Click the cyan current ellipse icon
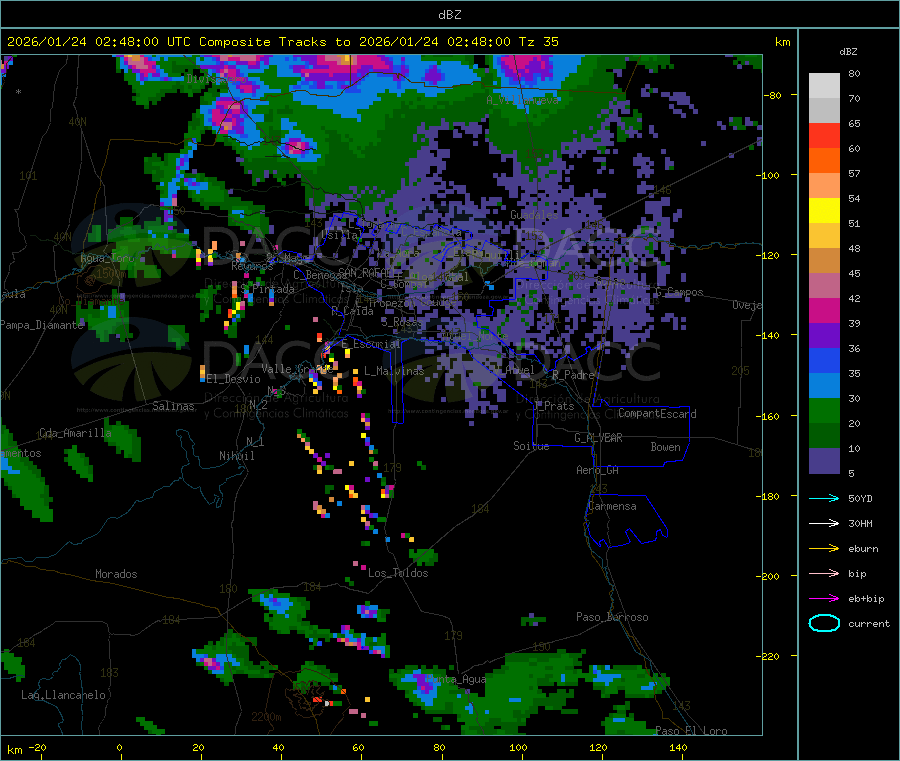 (824, 623)
